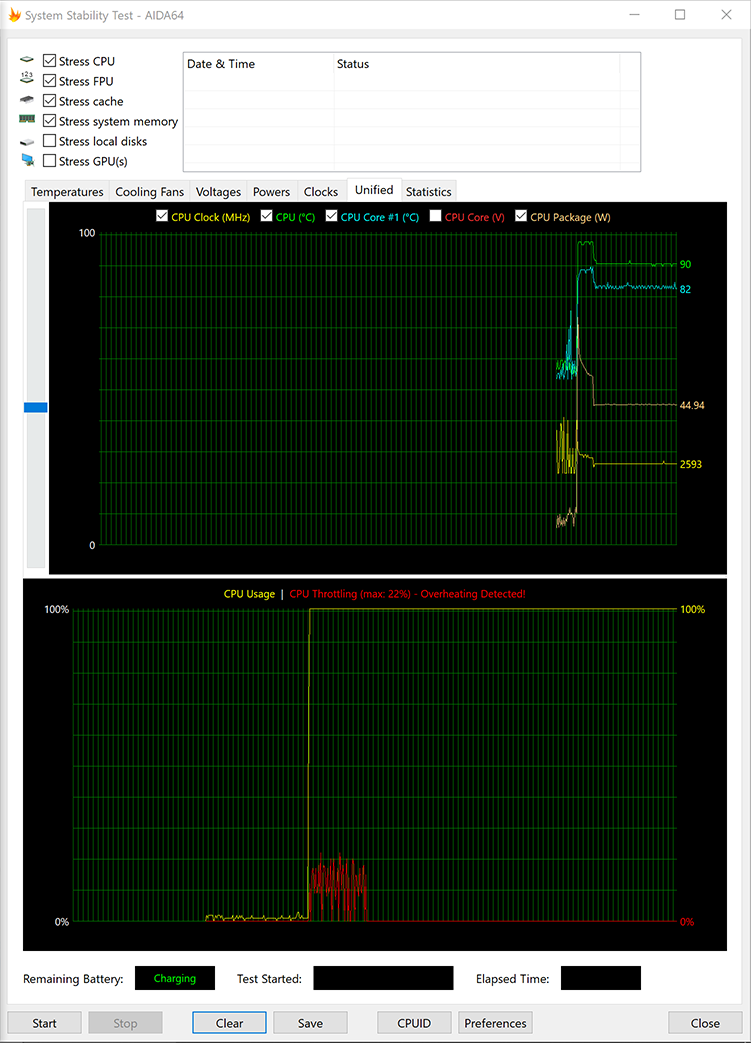Click the 44.94 package power value
This screenshot has width=751, height=1043.
[x=692, y=405]
